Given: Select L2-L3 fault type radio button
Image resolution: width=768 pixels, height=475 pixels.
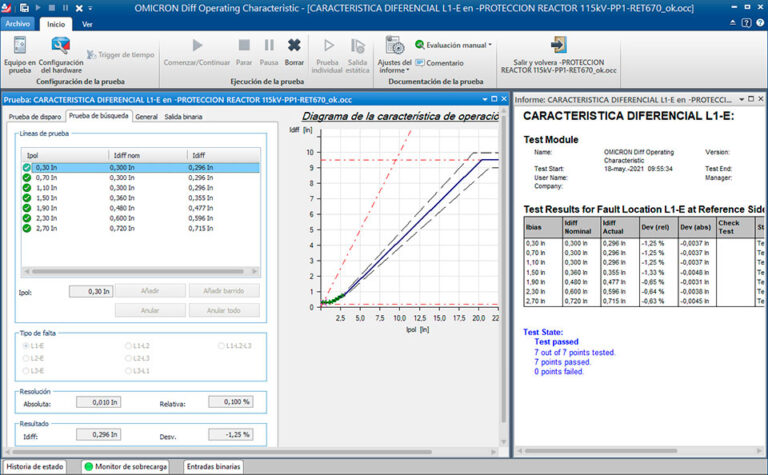Looking at the screenshot, I should pos(128,358).
